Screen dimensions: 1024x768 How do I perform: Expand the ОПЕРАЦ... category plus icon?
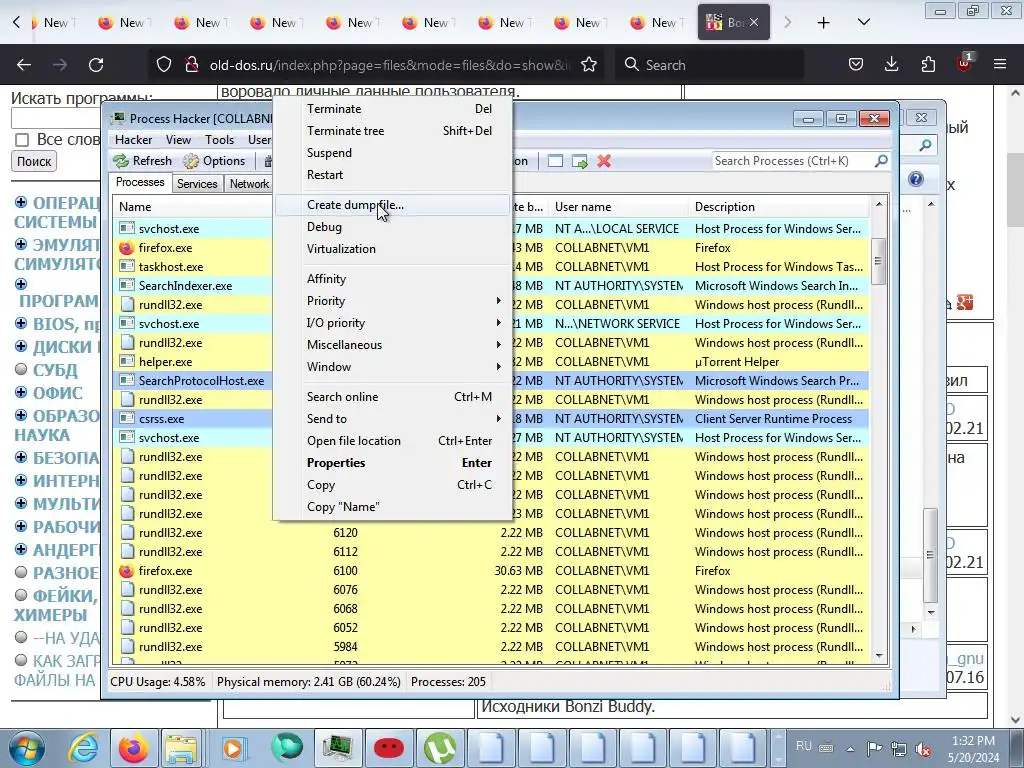(x=21, y=202)
